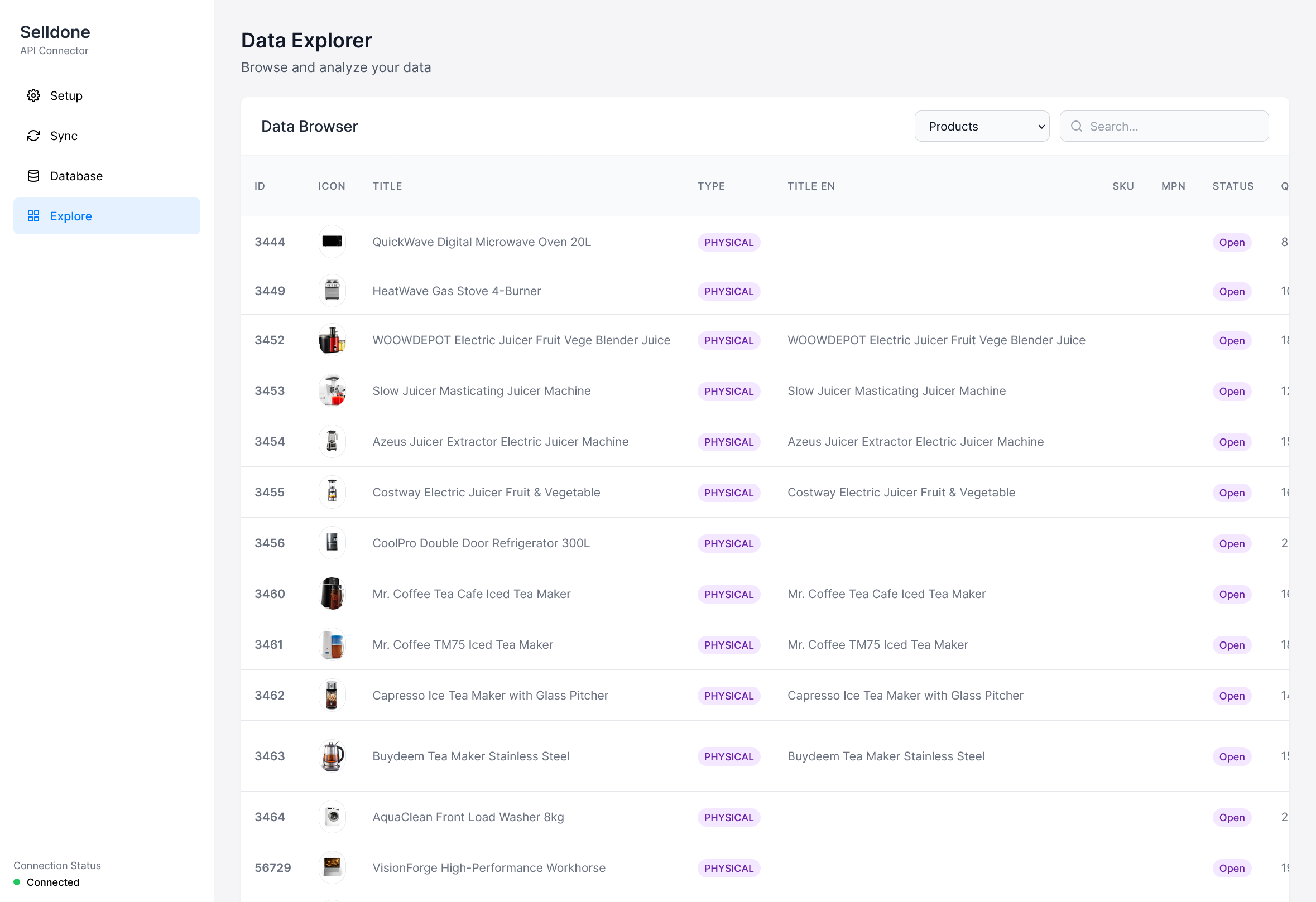The image size is (1316, 902).
Task: Click the TITLE column header
Action: (x=387, y=186)
